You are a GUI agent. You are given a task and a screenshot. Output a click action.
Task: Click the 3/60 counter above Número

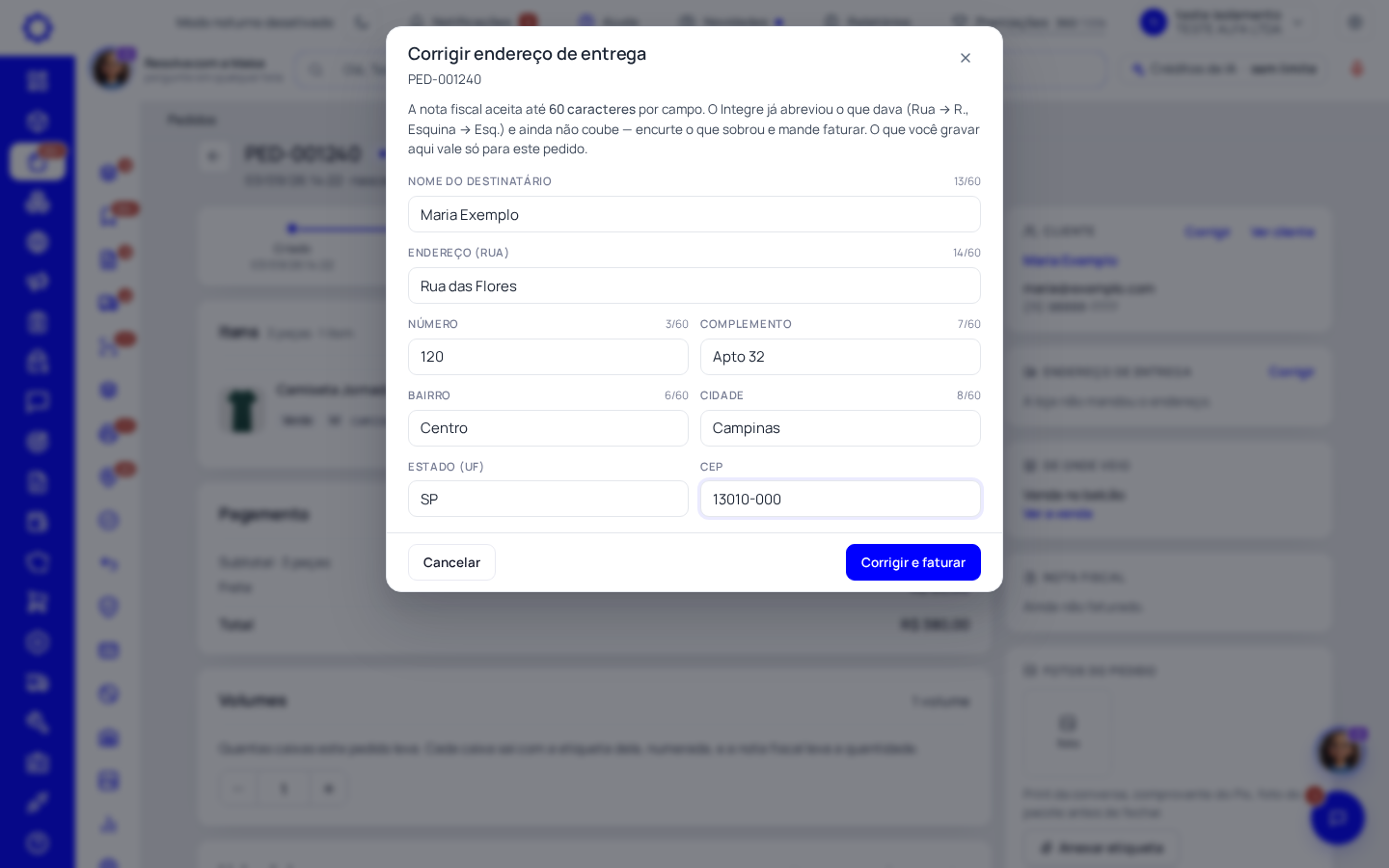[677, 324]
